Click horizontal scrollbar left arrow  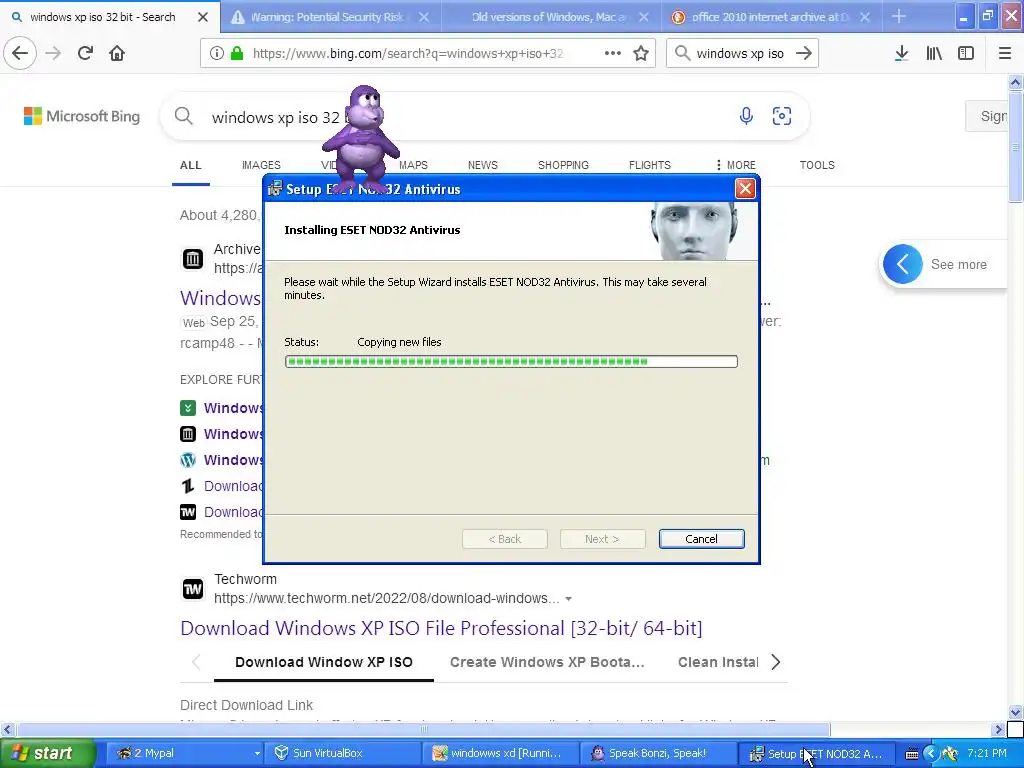[7, 729]
